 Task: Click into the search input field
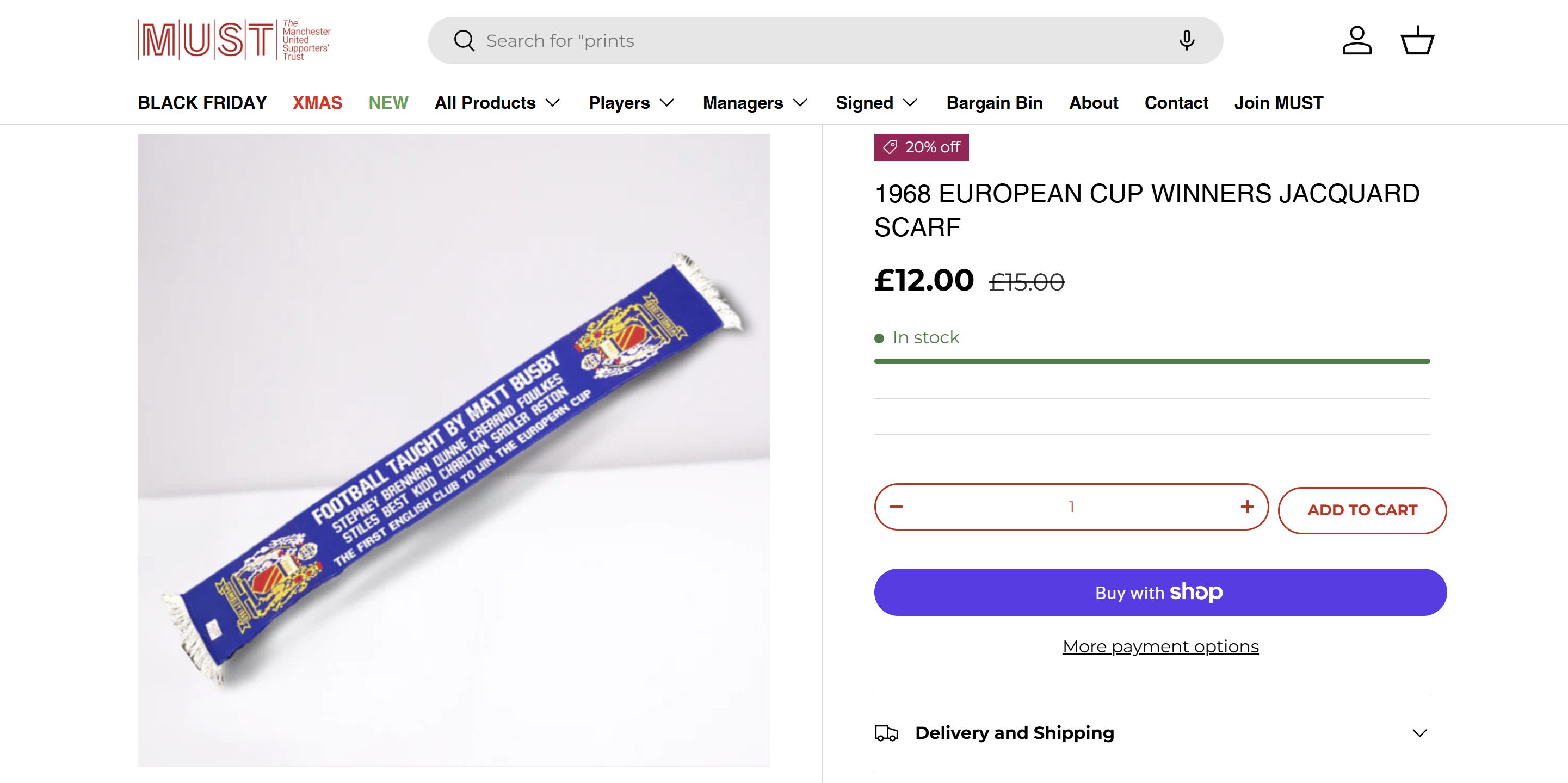[x=822, y=41]
